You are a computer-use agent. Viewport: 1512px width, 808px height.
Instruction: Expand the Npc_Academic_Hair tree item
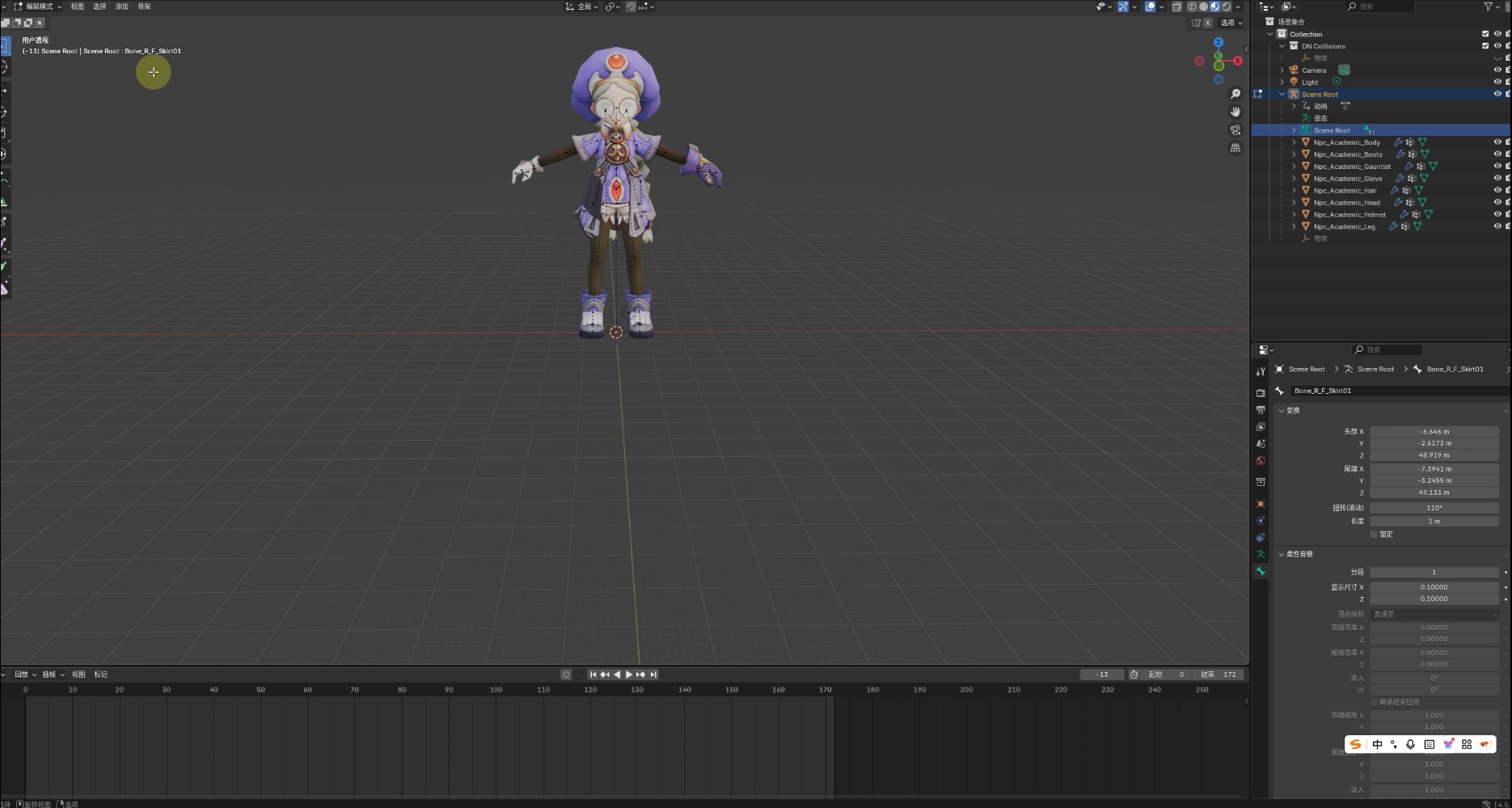pyautogui.click(x=1294, y=191)
